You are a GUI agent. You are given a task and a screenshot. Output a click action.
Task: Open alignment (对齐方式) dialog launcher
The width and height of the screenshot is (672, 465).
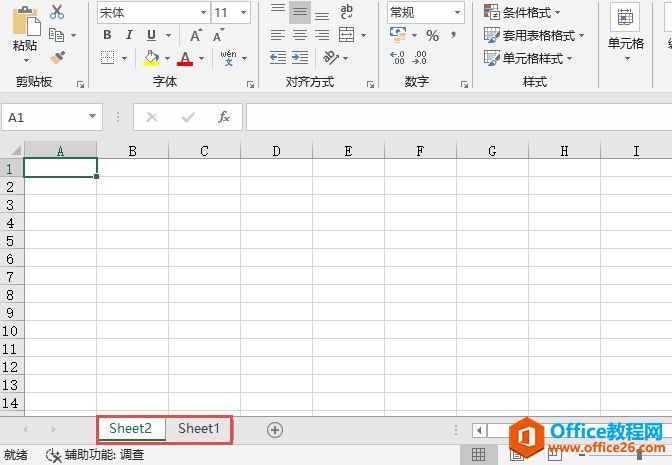pos(370,84)
